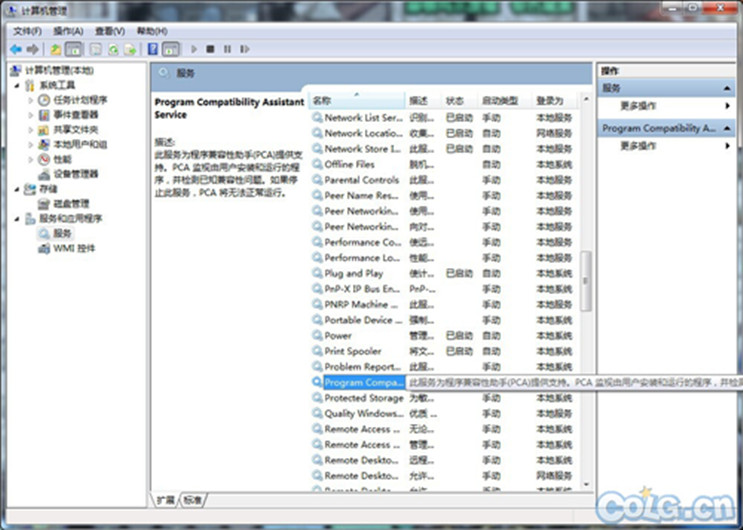Click the 事件查看器 tree icon
The height and width of the screenshot is (530, 743).
44,115
